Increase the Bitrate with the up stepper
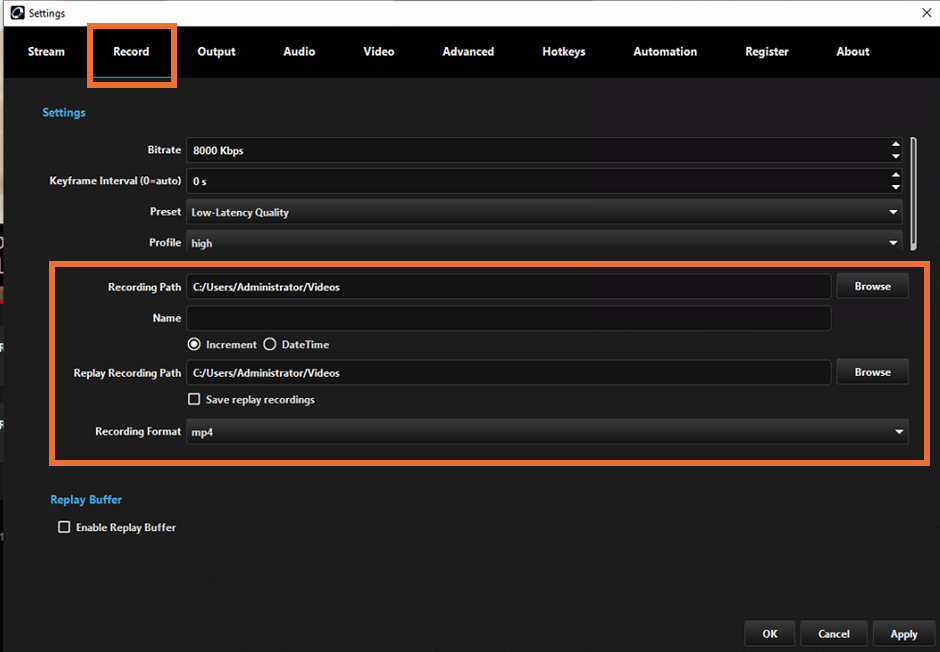The image size is (940, 652). pos(896,144)
